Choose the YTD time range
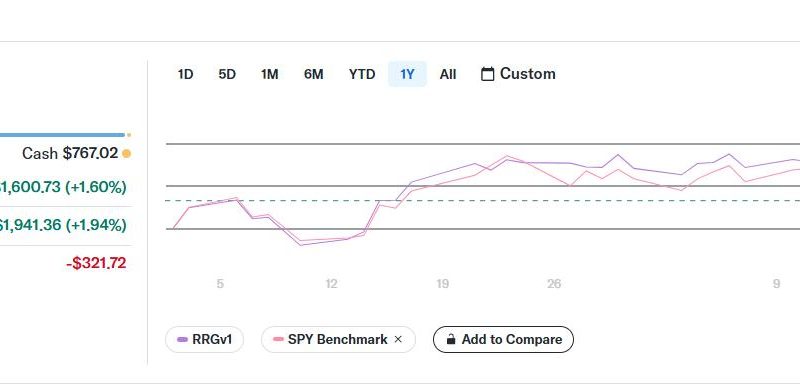 [x=362, y=75]
